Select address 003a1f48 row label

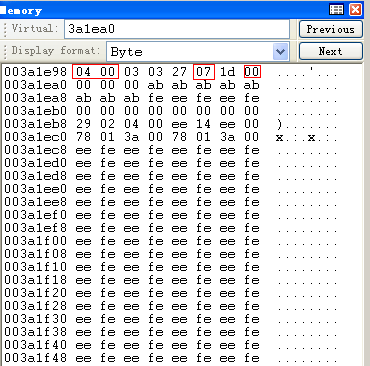coord(35,358)
